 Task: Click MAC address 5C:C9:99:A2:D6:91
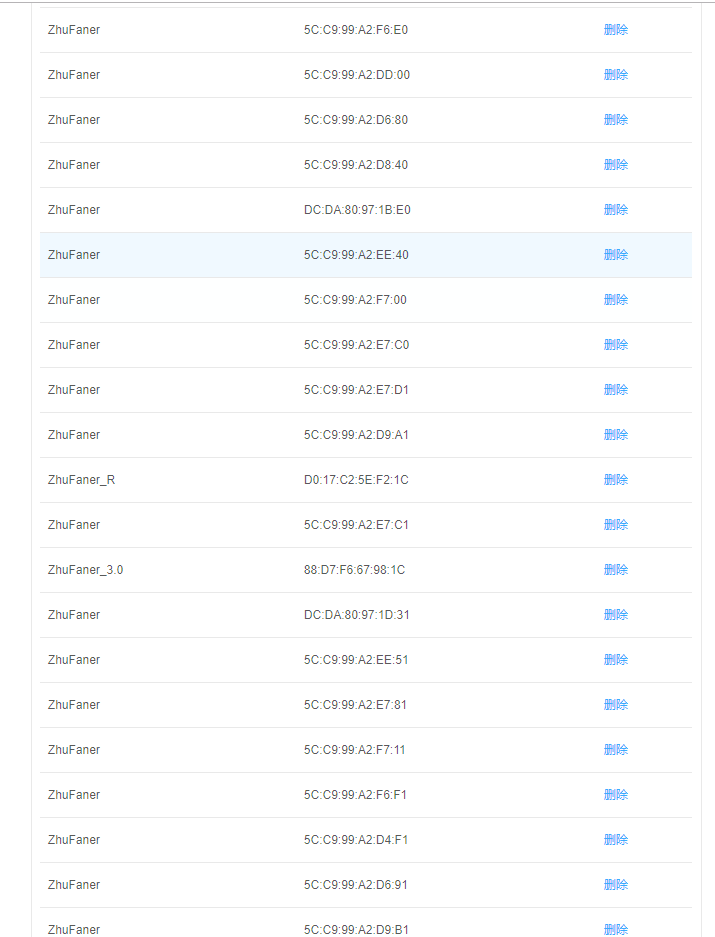(356, 885)
